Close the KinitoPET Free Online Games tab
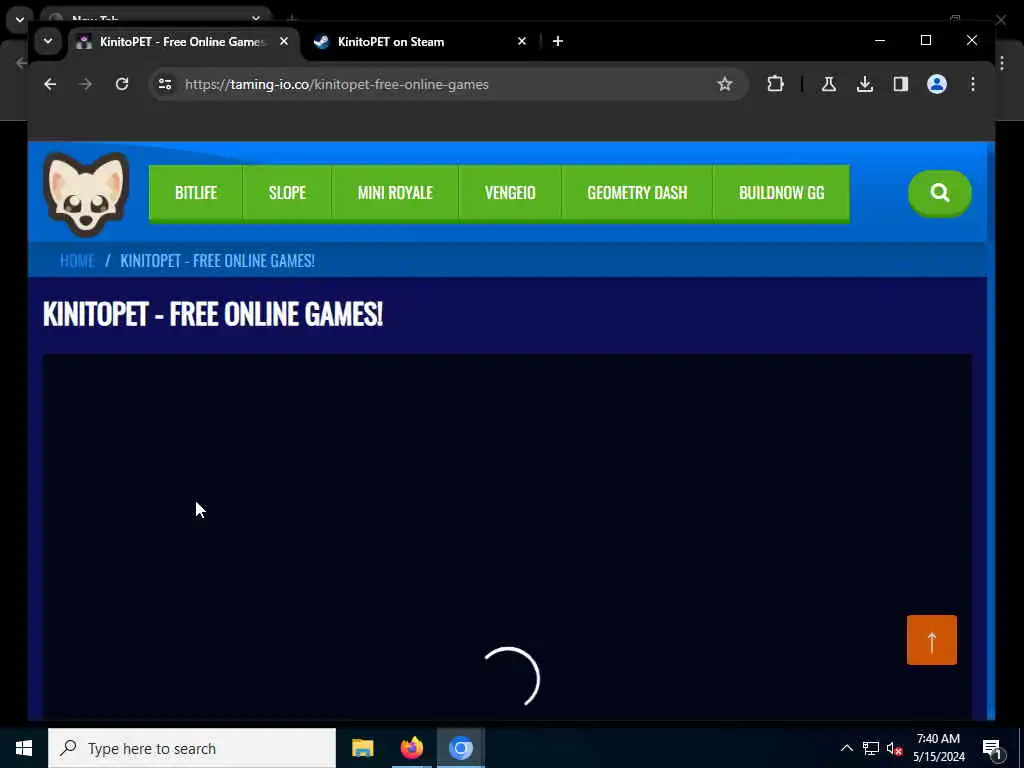 point(283,41)
